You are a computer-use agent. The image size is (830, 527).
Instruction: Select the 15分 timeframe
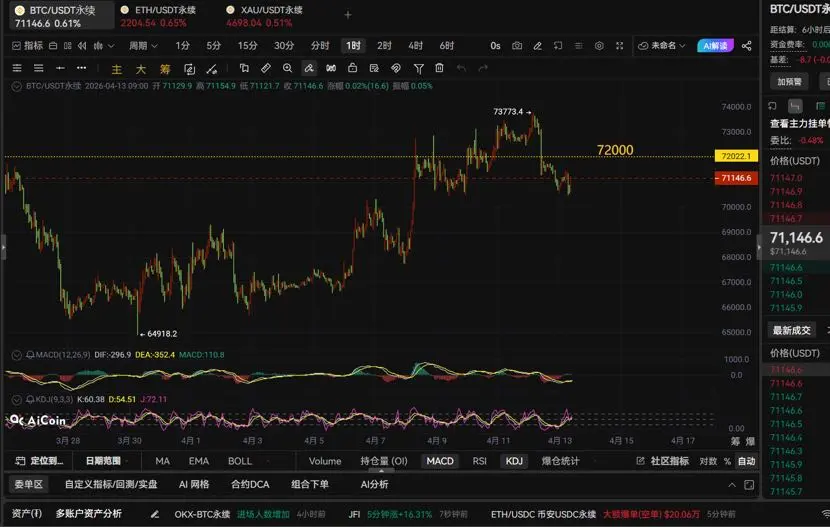click(x=247, y=46)
